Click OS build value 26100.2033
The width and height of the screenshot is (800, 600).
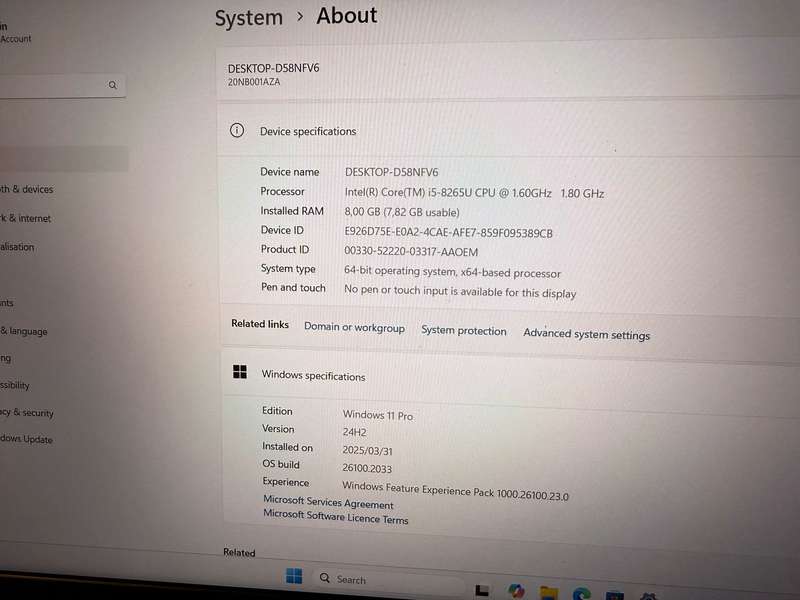point(367,468)
